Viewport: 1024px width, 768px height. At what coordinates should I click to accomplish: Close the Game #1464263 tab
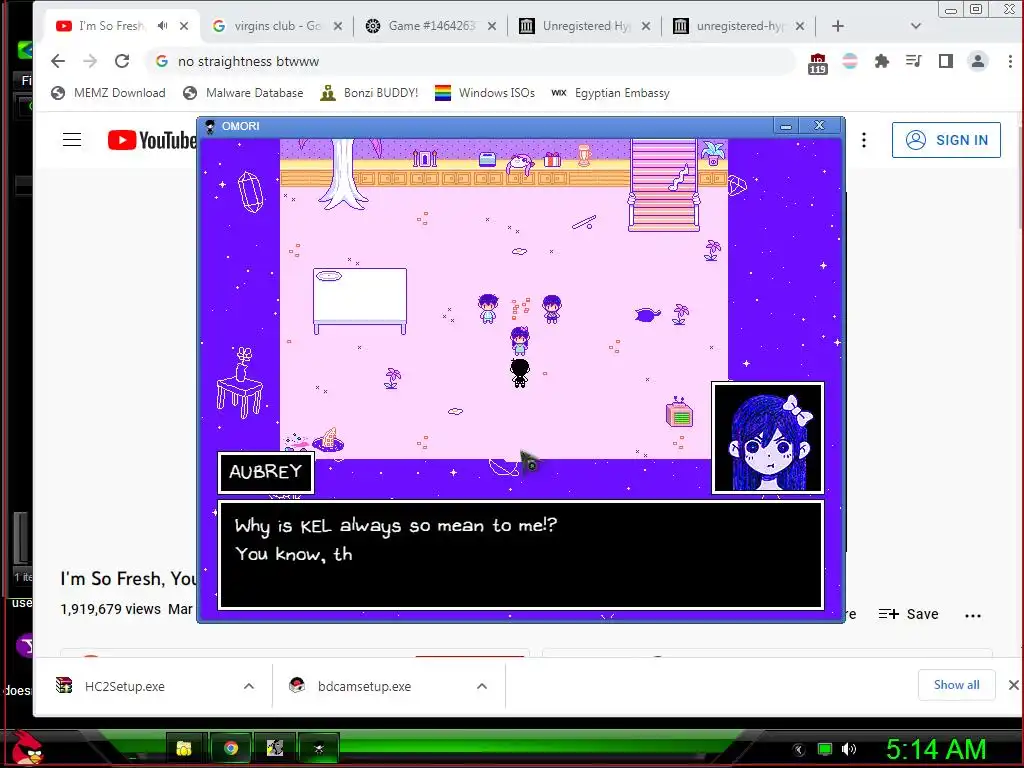(x=492, y=26)
